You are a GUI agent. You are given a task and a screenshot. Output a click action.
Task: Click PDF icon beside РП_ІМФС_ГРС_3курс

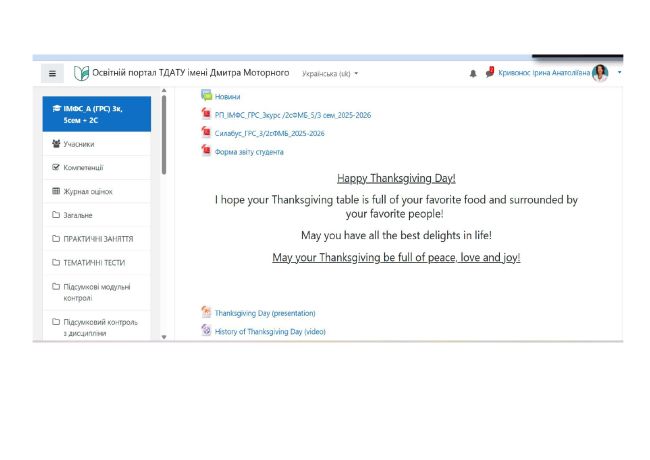(206, 113)
